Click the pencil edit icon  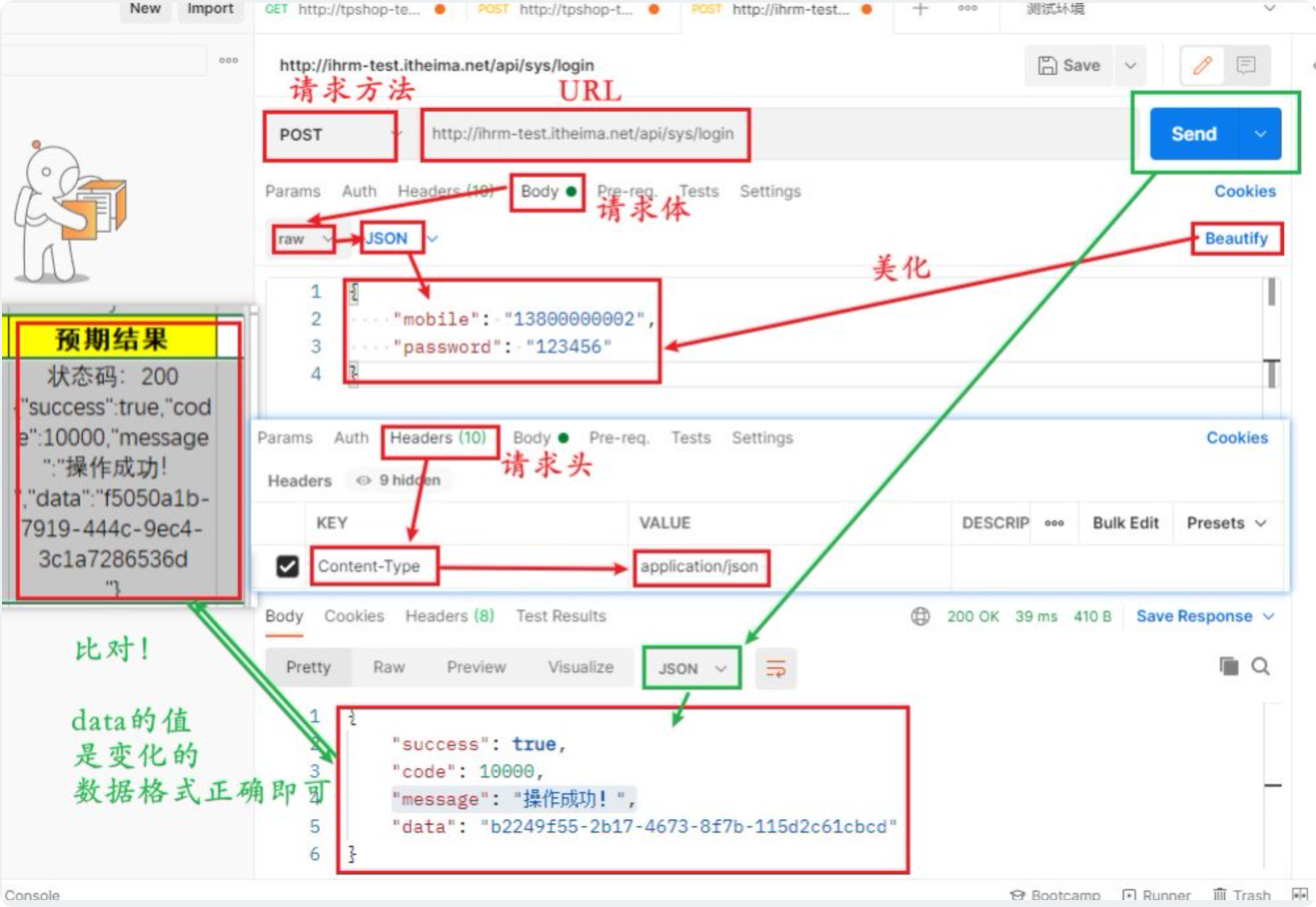[x=1202, y=65]
